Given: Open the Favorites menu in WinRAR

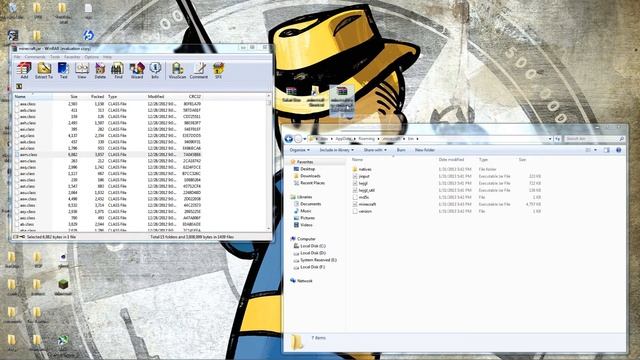Looking at the screenshot, I should tap(72, 57).
